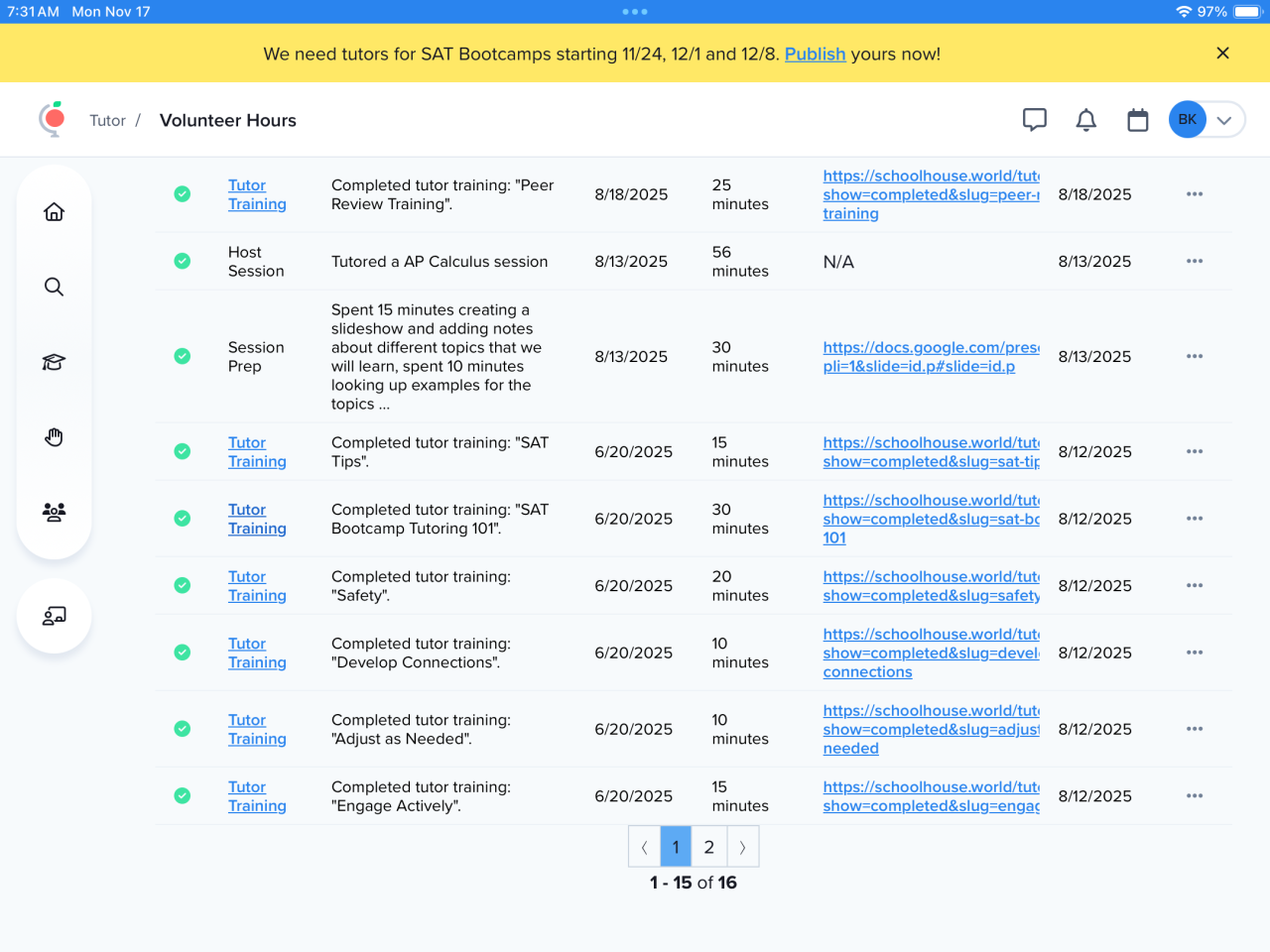Open options for Safety training row

1195,586
